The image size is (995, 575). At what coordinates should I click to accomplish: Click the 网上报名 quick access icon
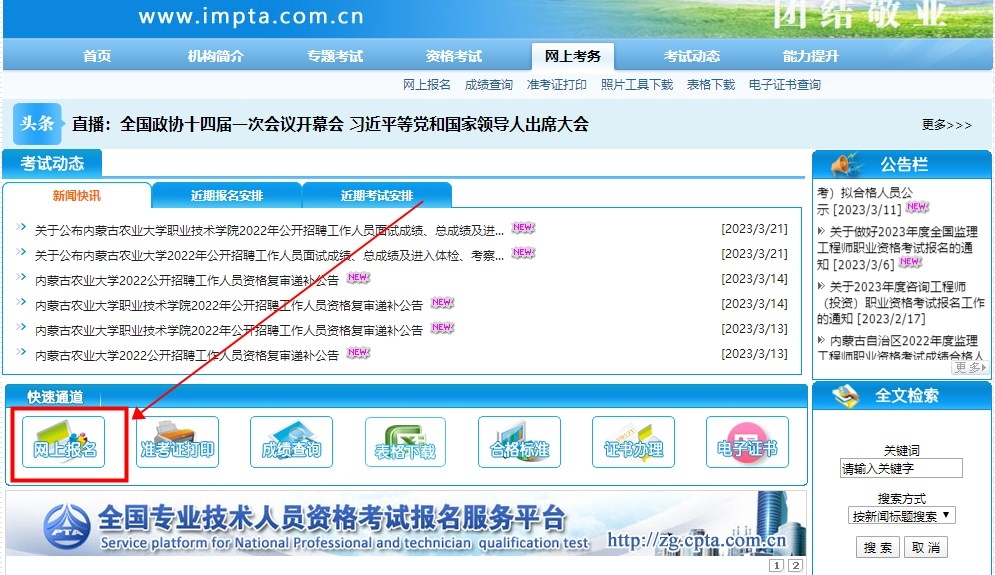pos(66,443)
